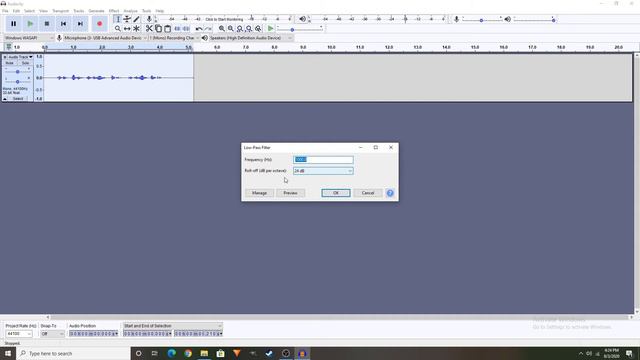Click the Cut scissors icon
This screenshot has width=640, height=360.
[149, 29]
